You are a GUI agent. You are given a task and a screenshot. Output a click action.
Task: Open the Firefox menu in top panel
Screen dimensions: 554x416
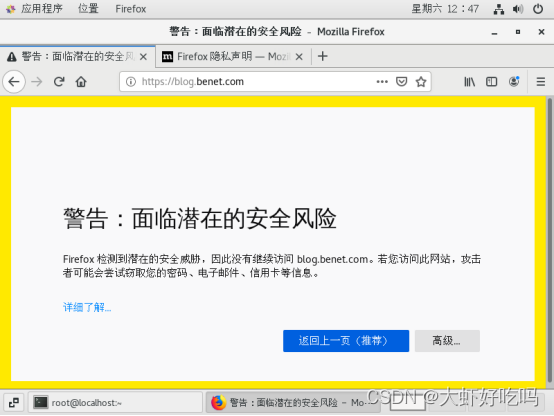click(x=131, y=8)
